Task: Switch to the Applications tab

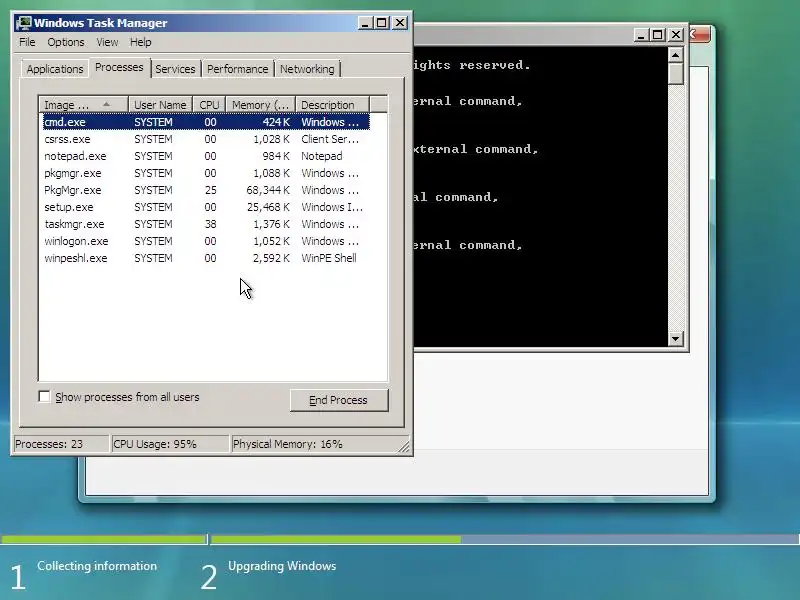Action: coord(55,69)
